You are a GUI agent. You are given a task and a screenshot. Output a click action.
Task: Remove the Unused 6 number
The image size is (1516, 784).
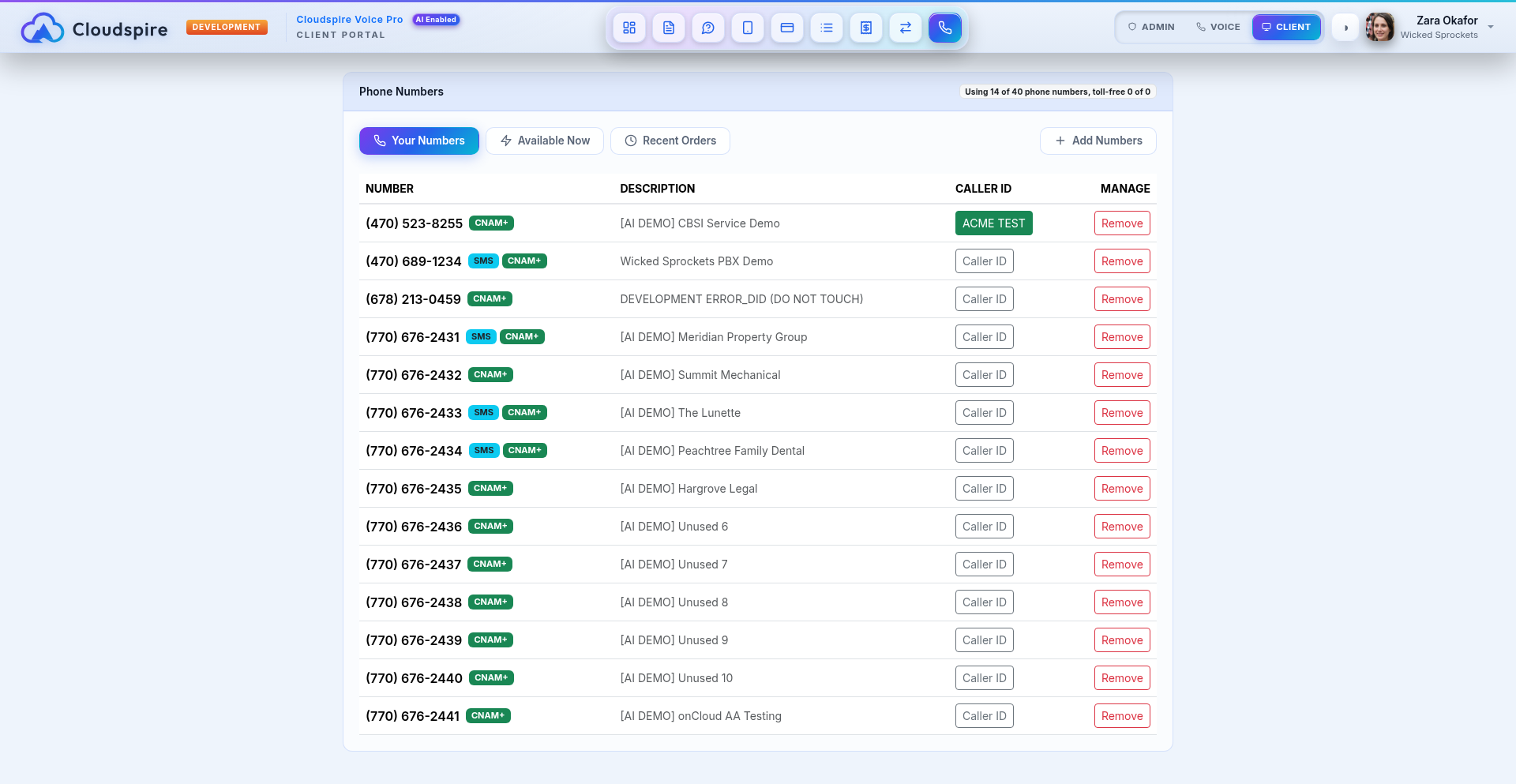(x=1122, y=527)
